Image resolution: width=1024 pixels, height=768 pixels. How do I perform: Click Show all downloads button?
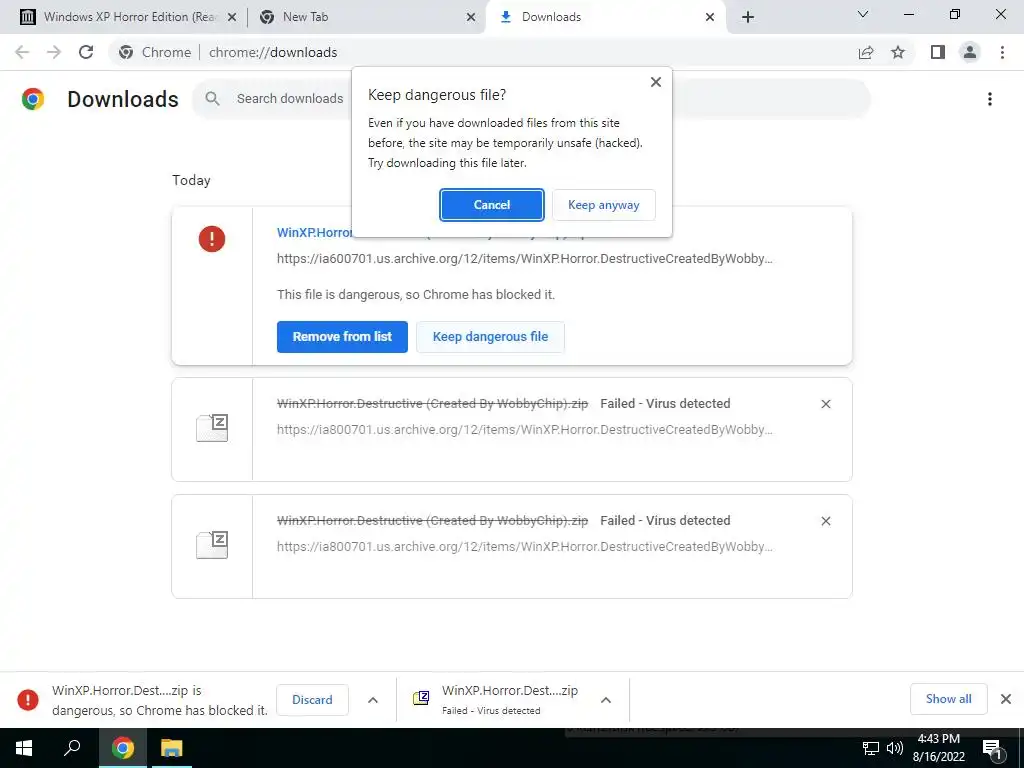coord(948,699)
